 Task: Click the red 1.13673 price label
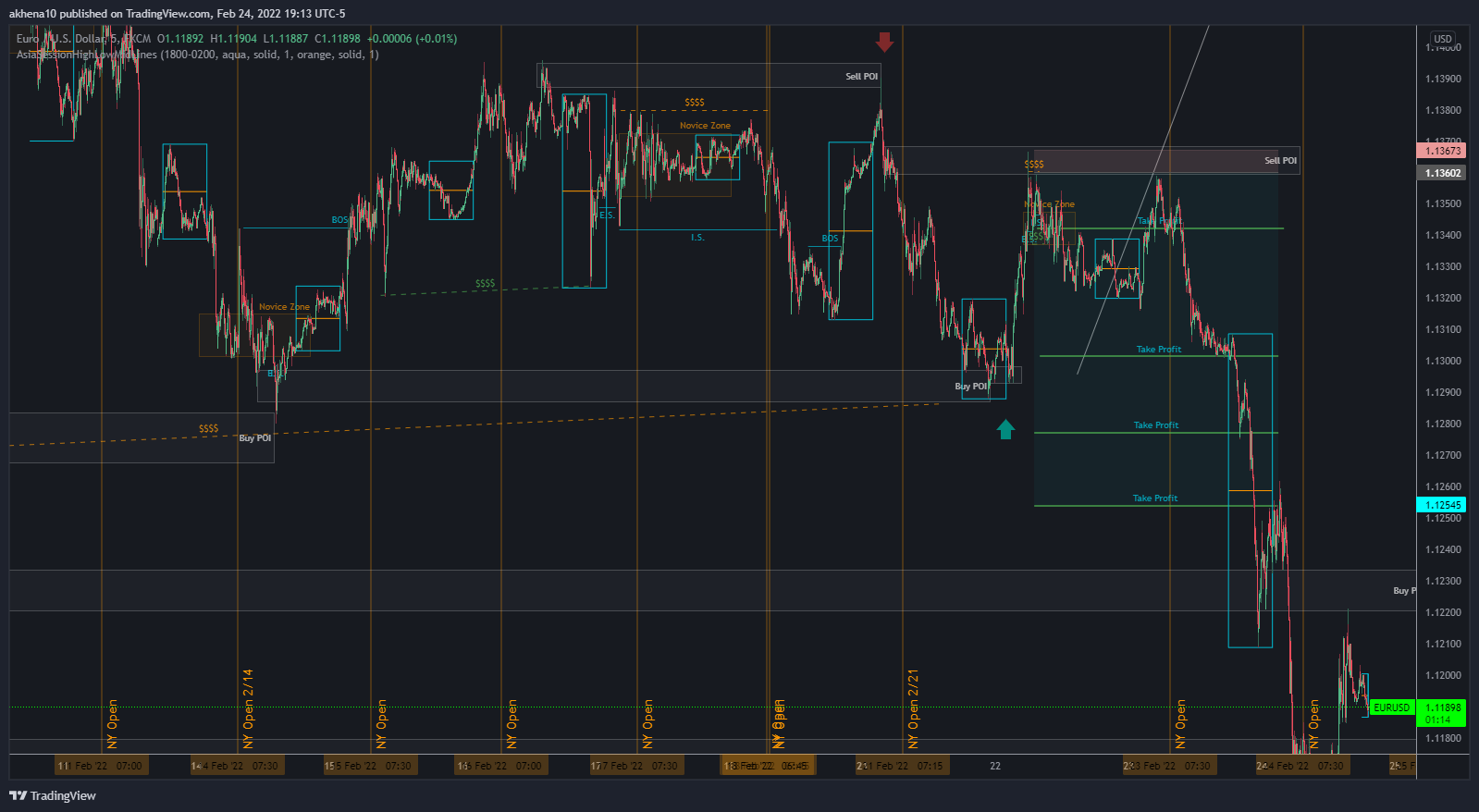(x=1441, y=151)
